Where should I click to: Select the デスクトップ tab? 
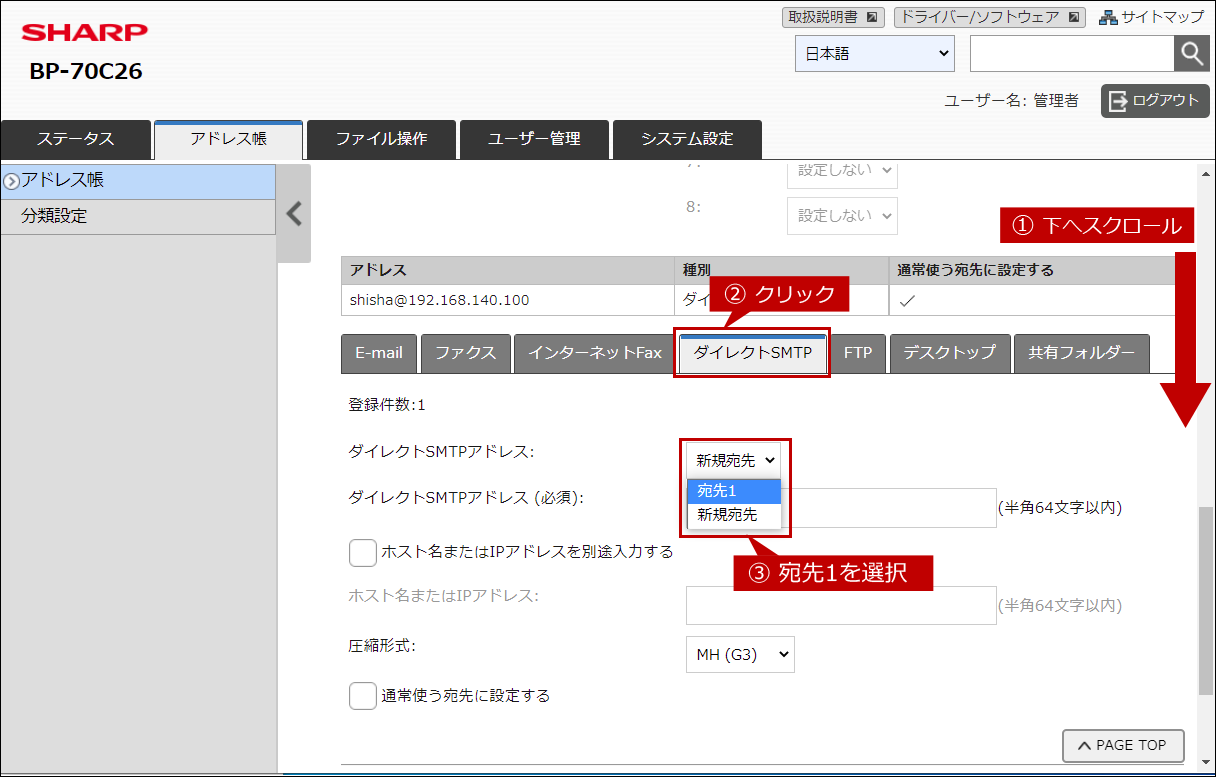click(x=950, y=353)
